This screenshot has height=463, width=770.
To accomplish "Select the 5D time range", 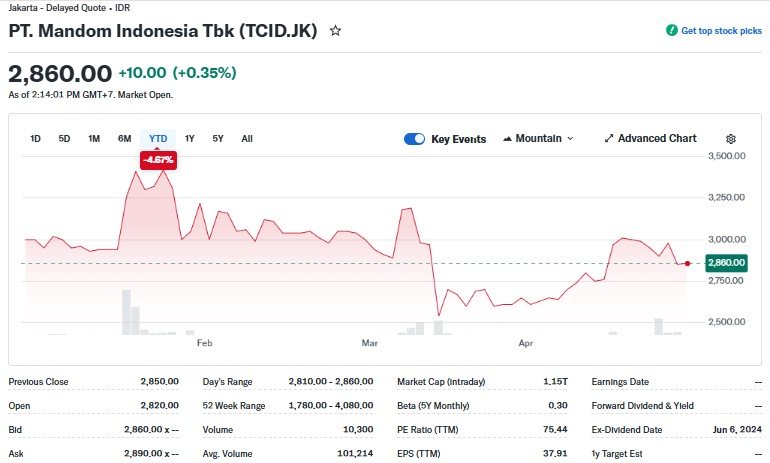I will tap(64, 139).
